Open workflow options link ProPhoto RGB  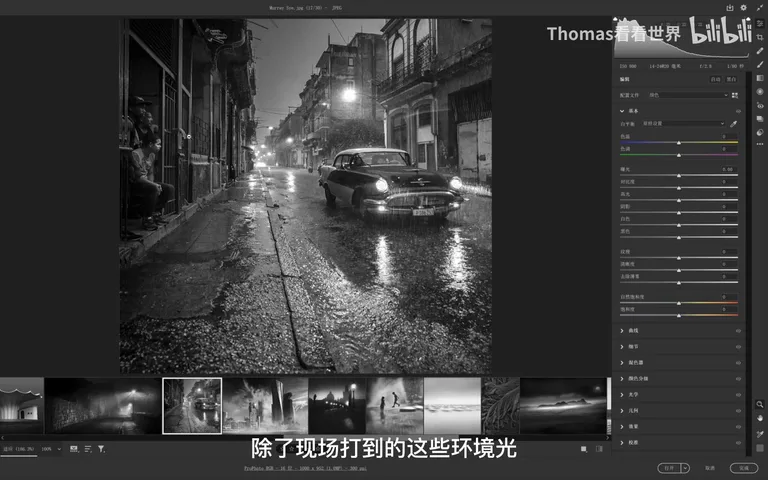pyautogui.click(x=305, y=468)
